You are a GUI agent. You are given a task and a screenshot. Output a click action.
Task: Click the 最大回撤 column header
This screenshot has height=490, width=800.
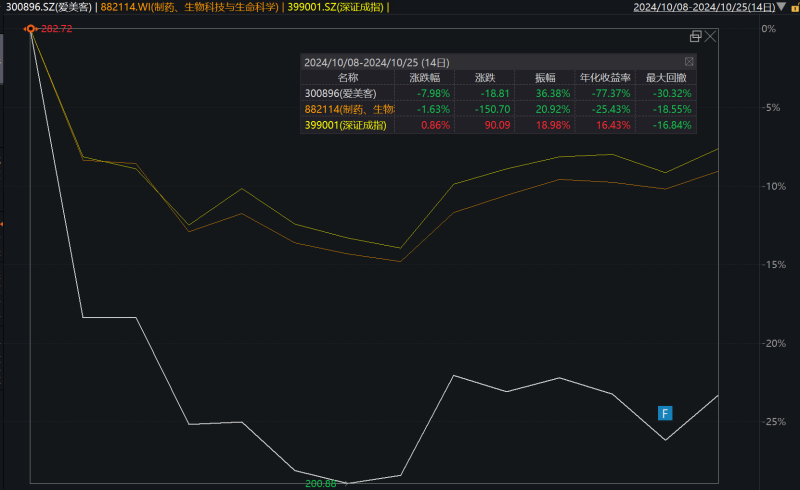666,78
